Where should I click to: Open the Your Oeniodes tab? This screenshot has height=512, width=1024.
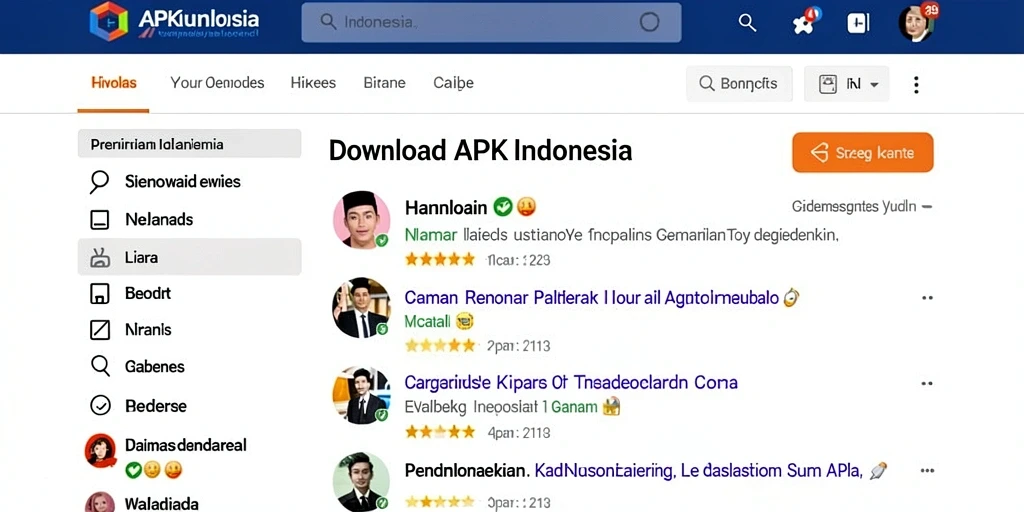[217, 83]
